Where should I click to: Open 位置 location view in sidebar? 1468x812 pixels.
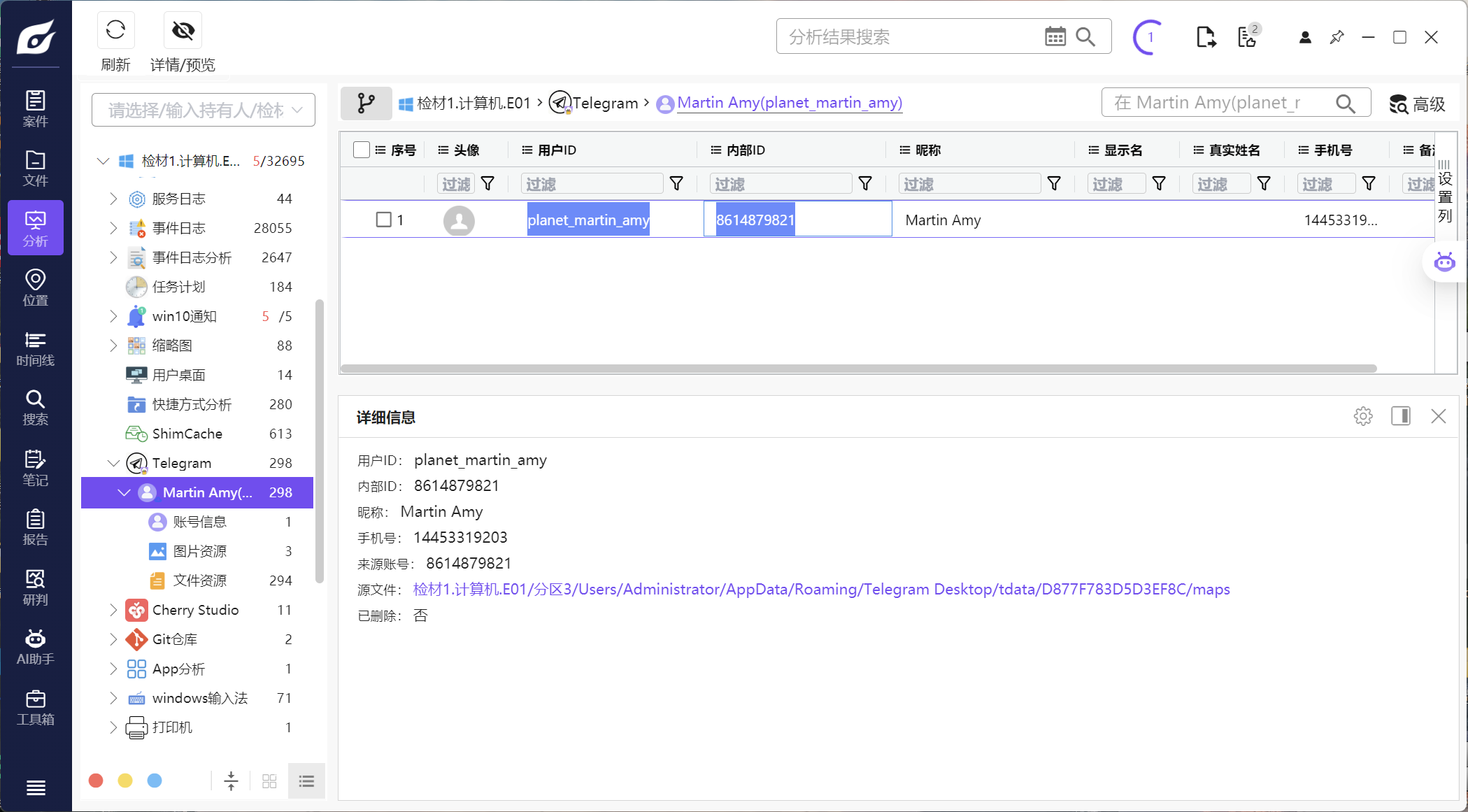(x=36, y=287)
